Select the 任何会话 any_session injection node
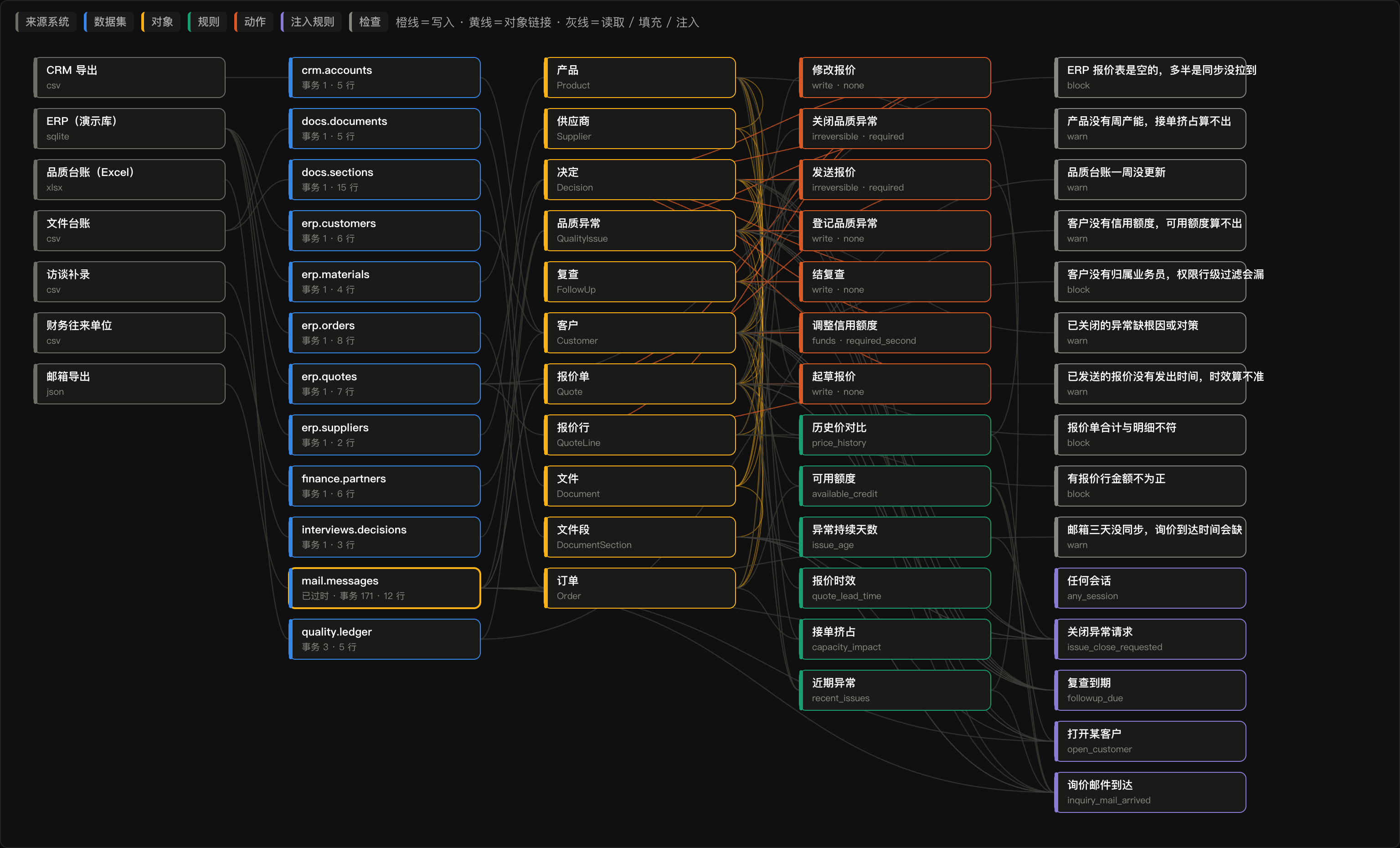1400x848 pixels. click(x=1150, y=588)
